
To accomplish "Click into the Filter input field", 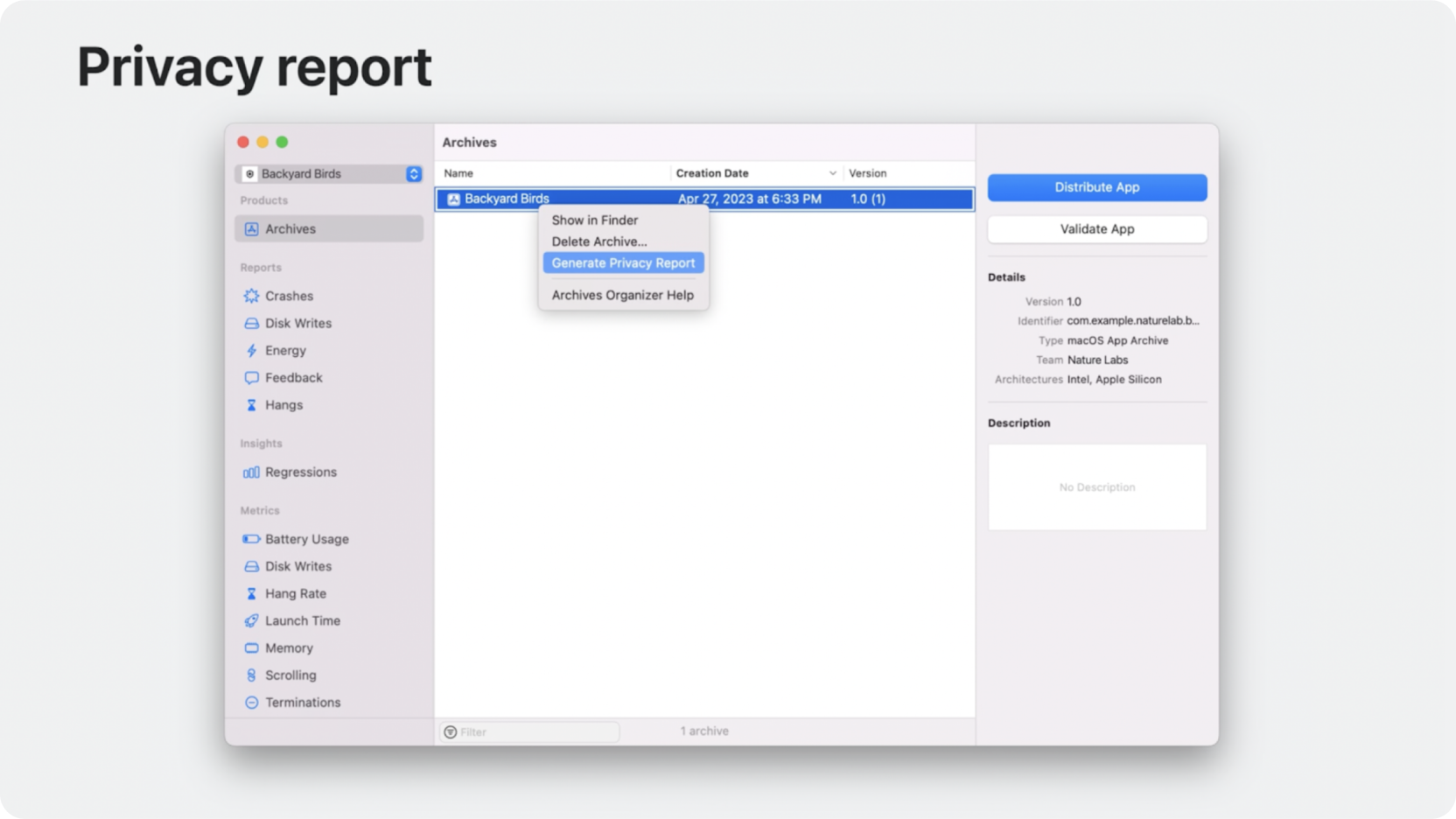I will coord(530,731).
